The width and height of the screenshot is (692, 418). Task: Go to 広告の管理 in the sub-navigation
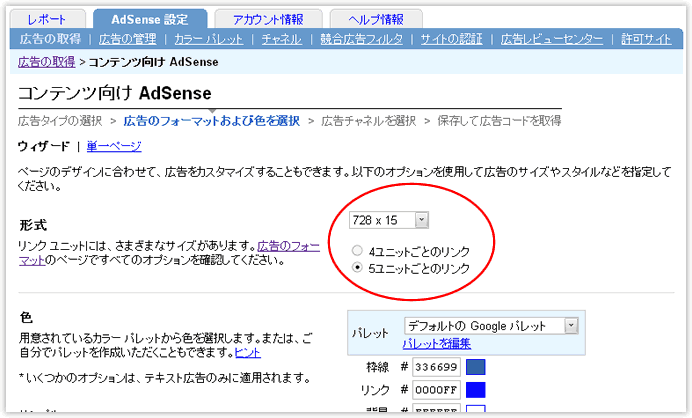pyautogui.click(x=130, y=39)
